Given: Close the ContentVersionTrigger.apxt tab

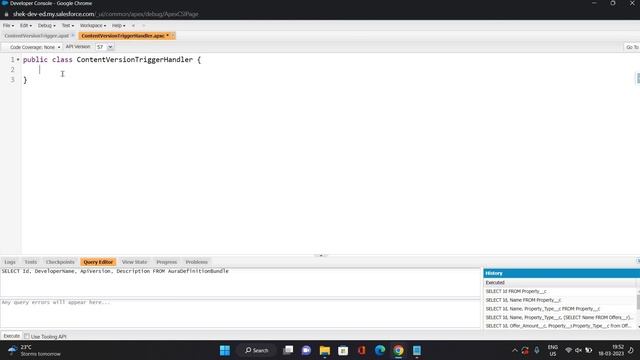Looking at the screenshot, I should point(73,36).
